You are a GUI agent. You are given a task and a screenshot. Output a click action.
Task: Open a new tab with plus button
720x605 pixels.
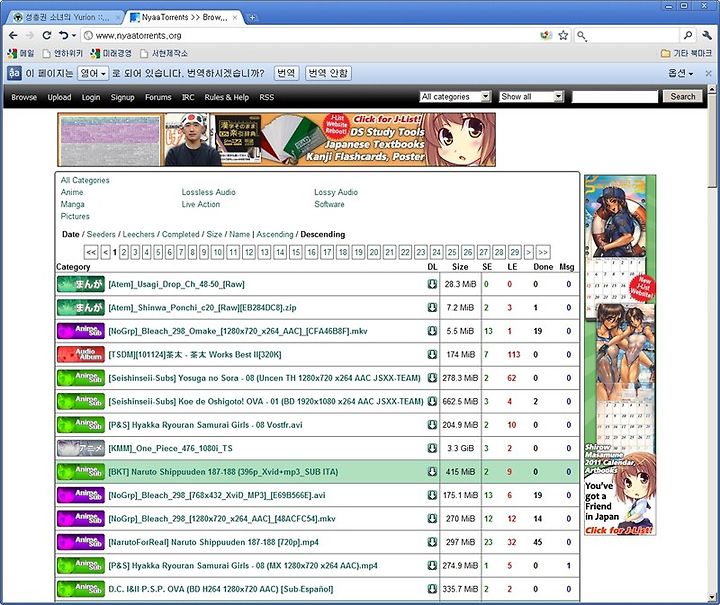coord(252,17)
